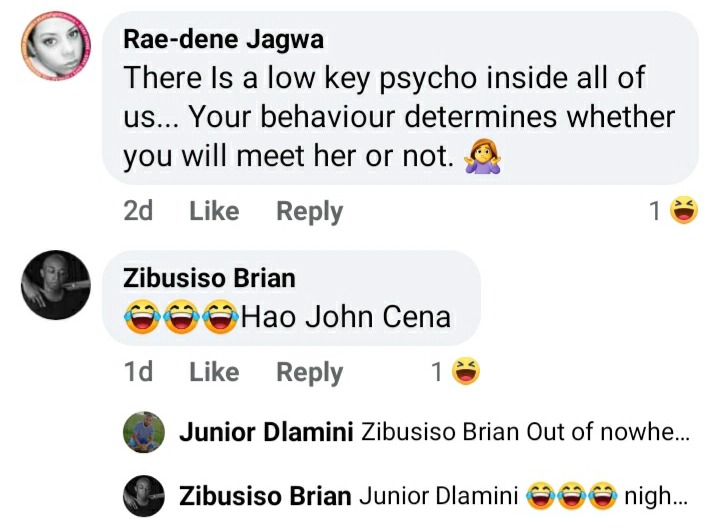720x529 pixels.
Task: Open Zibusiso Brian's small reply avatar
Action: pos(144,496)
